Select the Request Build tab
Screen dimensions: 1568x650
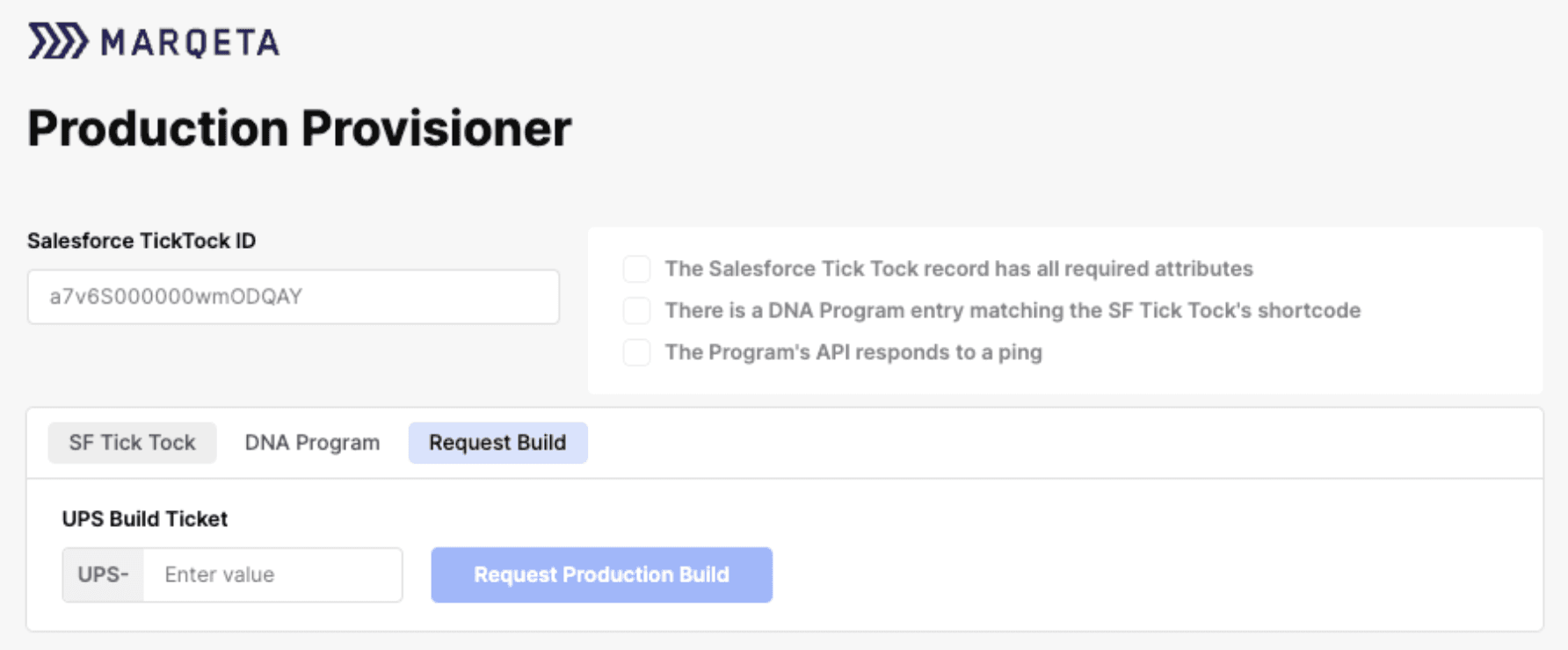pos(497,443)
